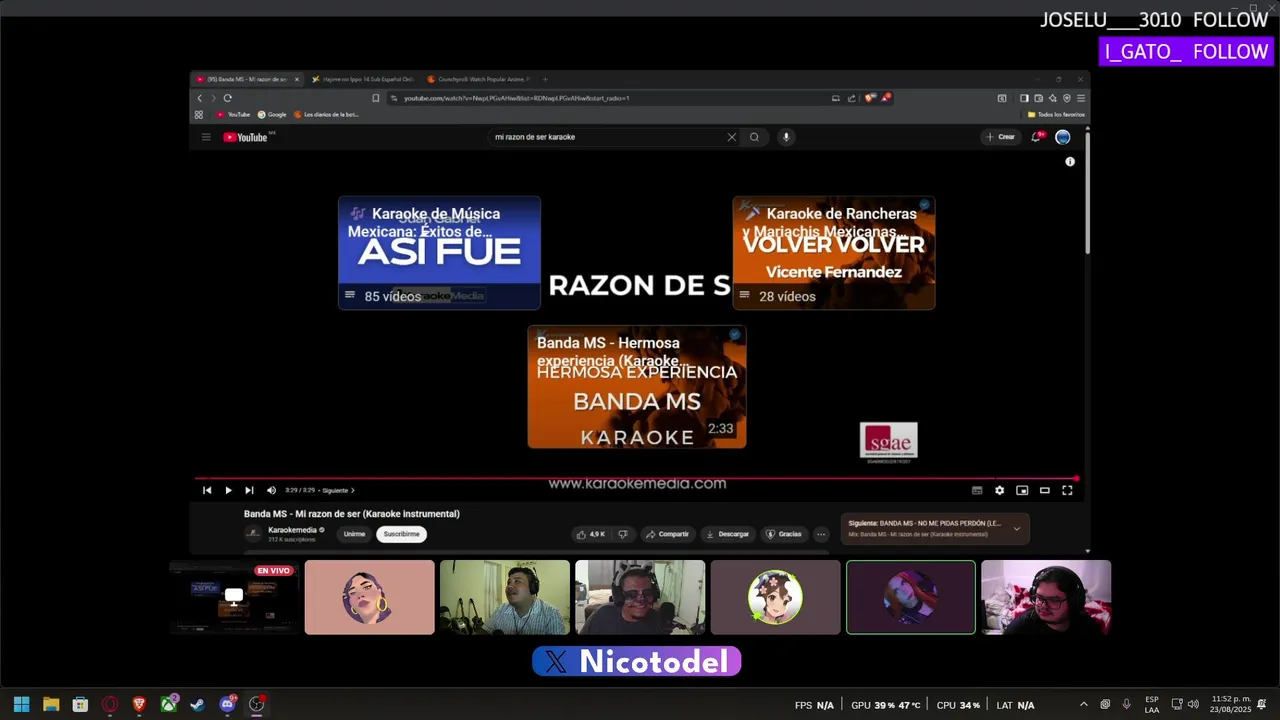Viewport: 1280px width, 720px height.
Task: Reload the page in the browser toolbar
Action: click(228, 98)
